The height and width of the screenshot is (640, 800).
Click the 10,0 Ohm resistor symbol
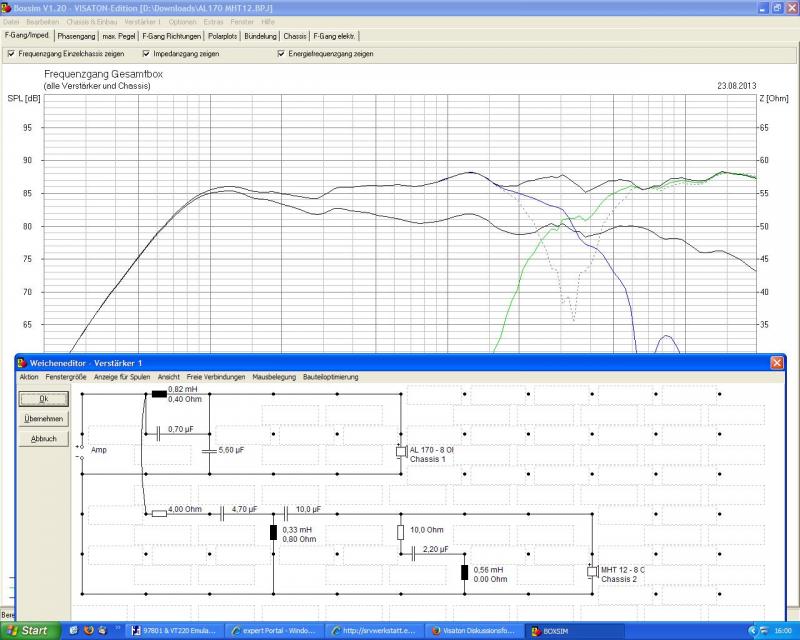(x=400, y=532)
